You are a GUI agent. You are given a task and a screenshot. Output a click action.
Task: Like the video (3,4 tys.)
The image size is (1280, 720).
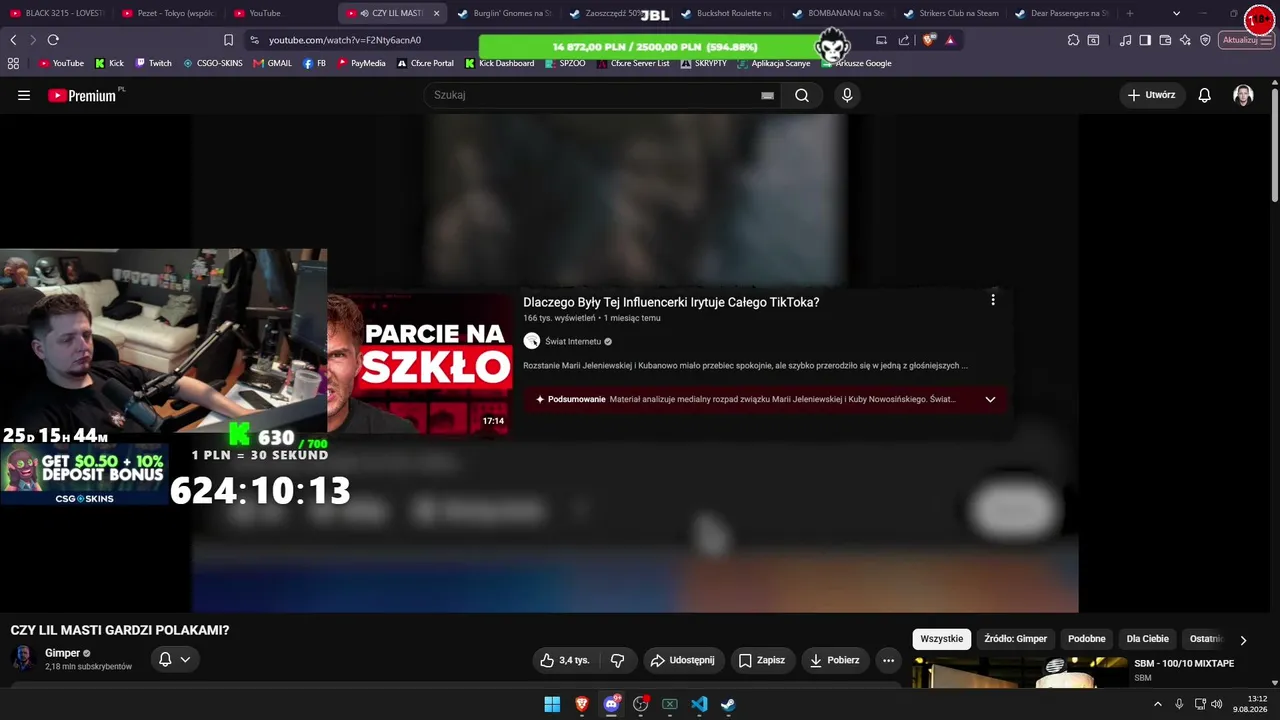point(565,660)
